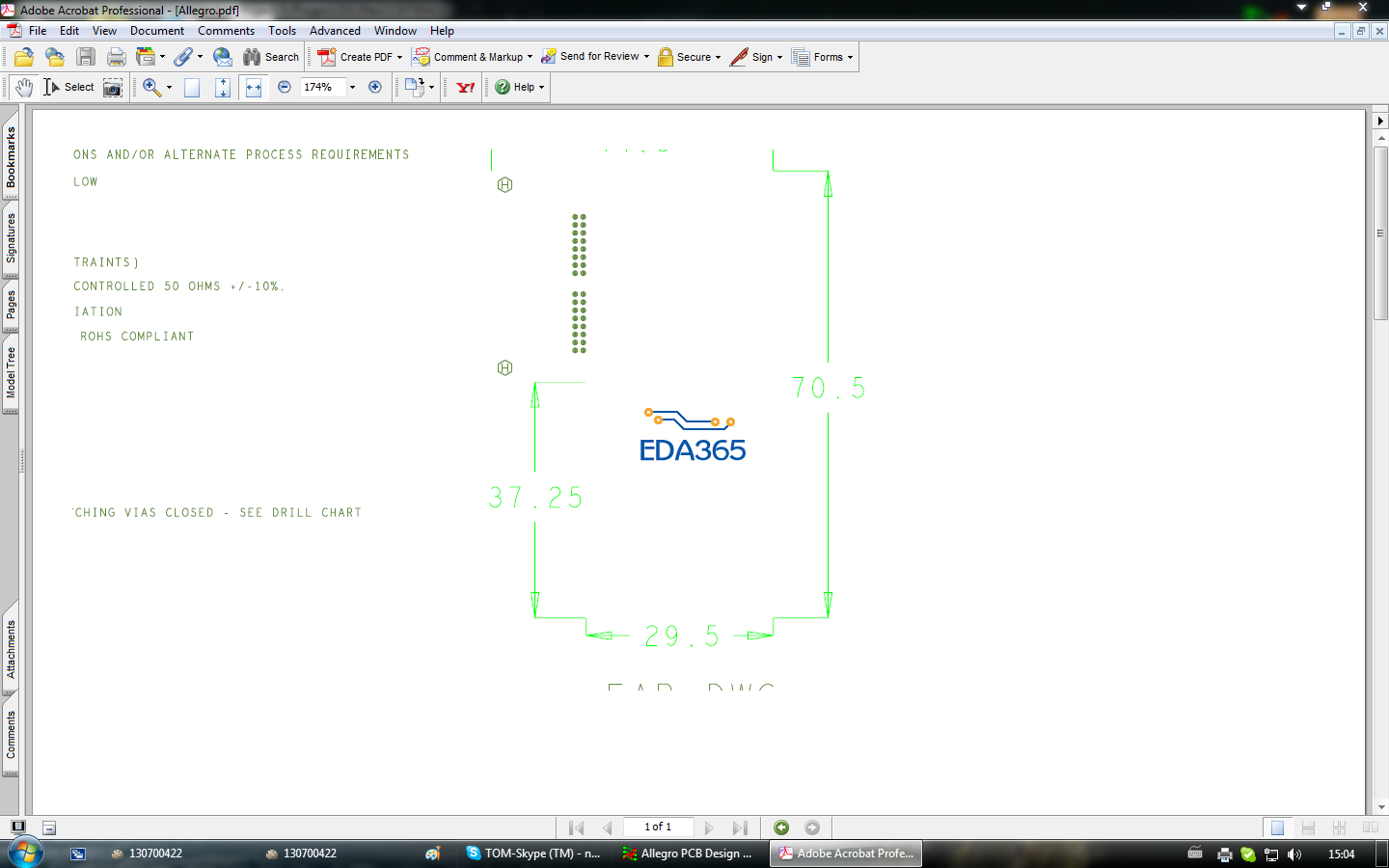Open the Window menu
This screenshot has height=868, width=1389.
pyautogui.click(x=395, y=31)
